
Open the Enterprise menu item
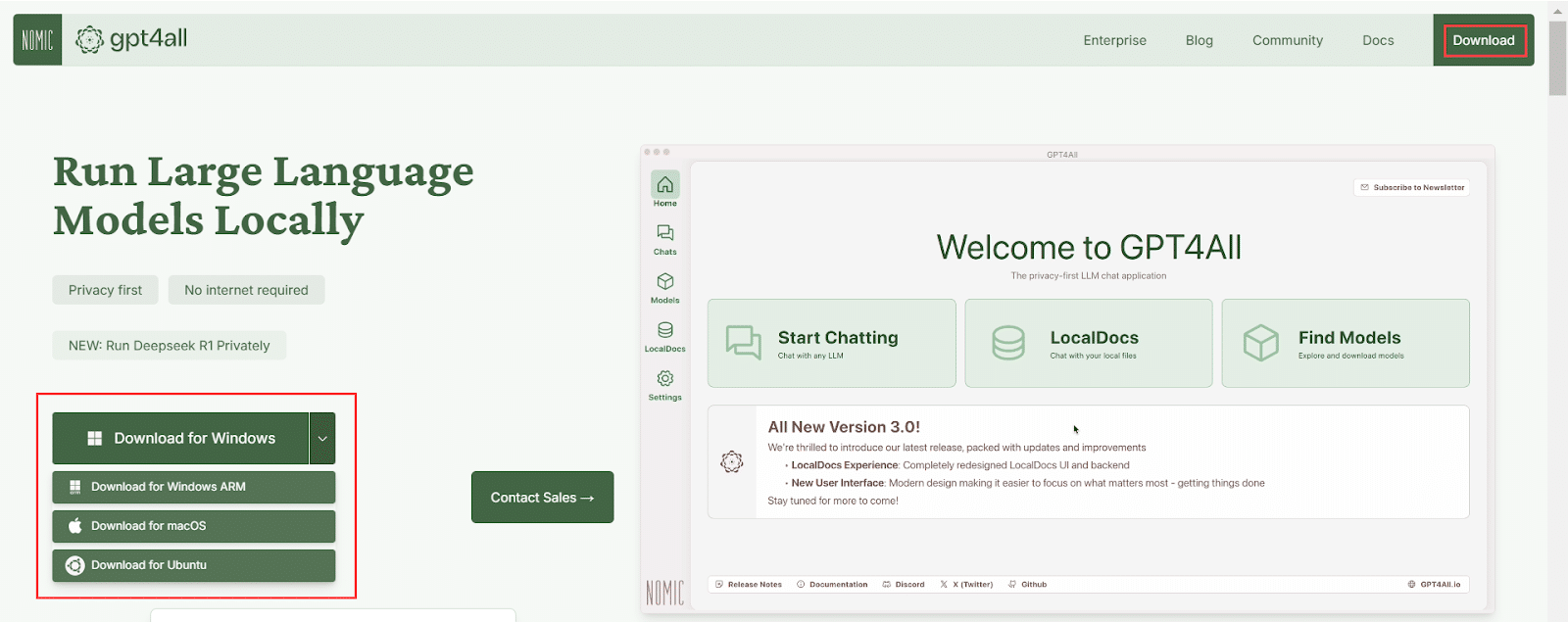click(x=1114, y=40)
